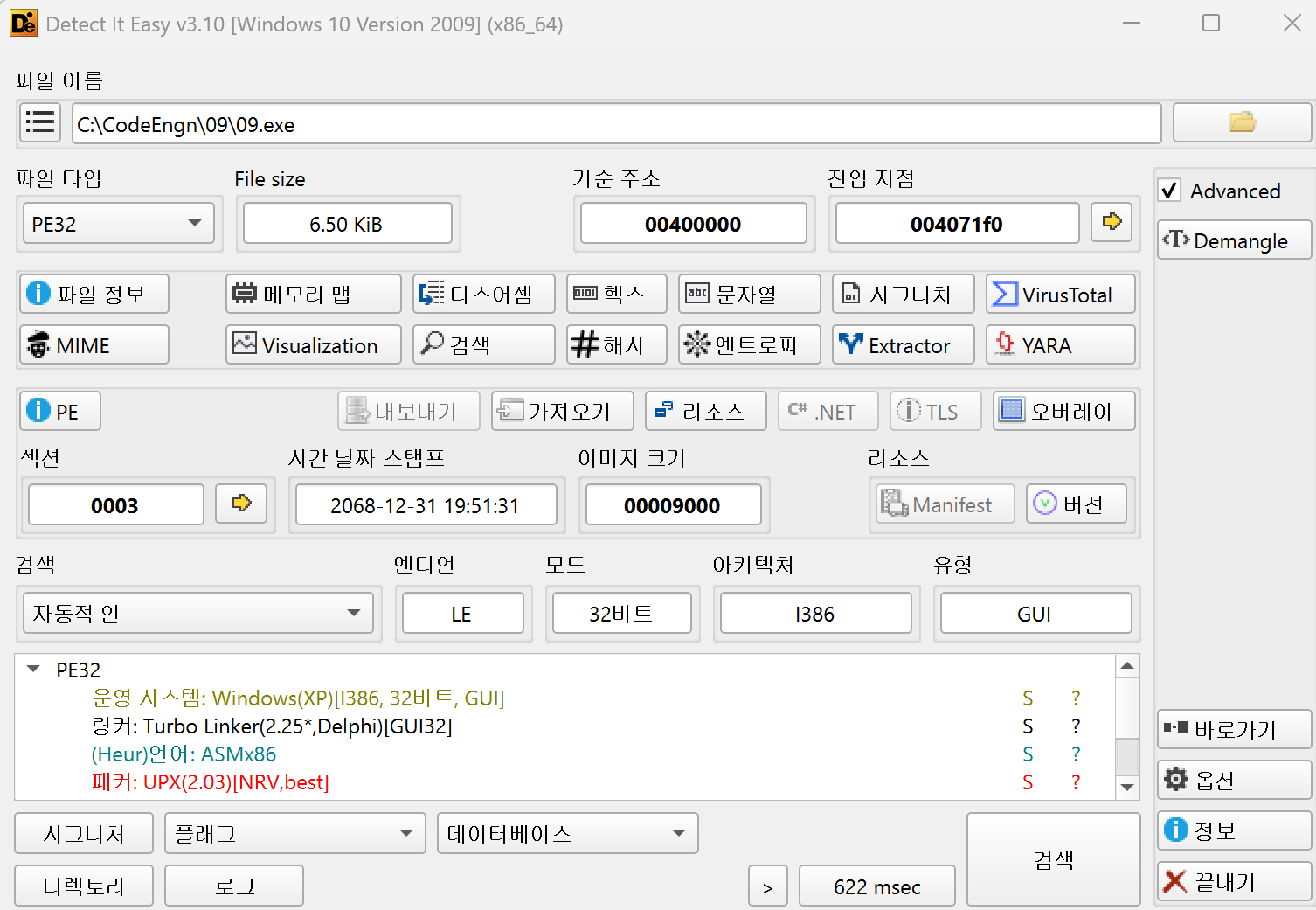
Task: Open the 가져오기 imports table
Action: coord(563,411)
